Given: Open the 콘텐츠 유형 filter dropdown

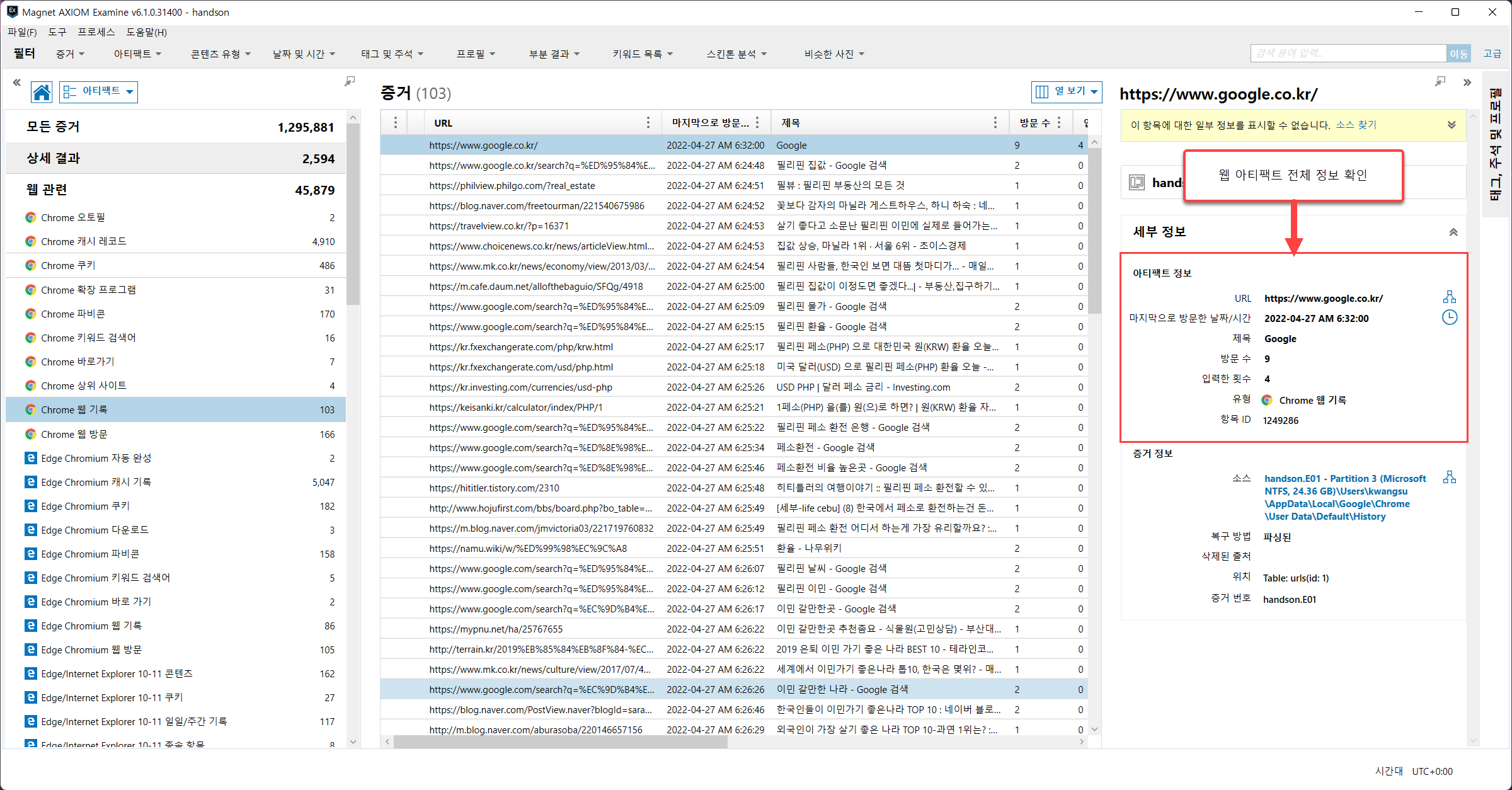Looking at the screenshot, I should coord(220,54).
